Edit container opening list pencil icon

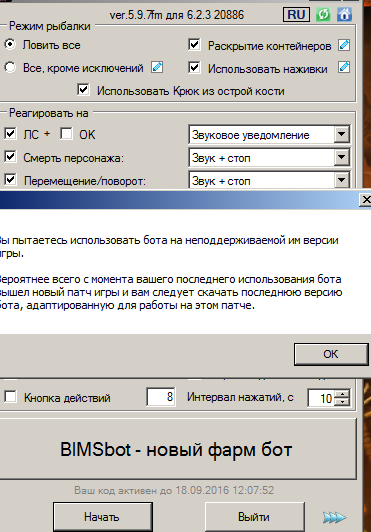pyautogui.click(x=344, y=45)
